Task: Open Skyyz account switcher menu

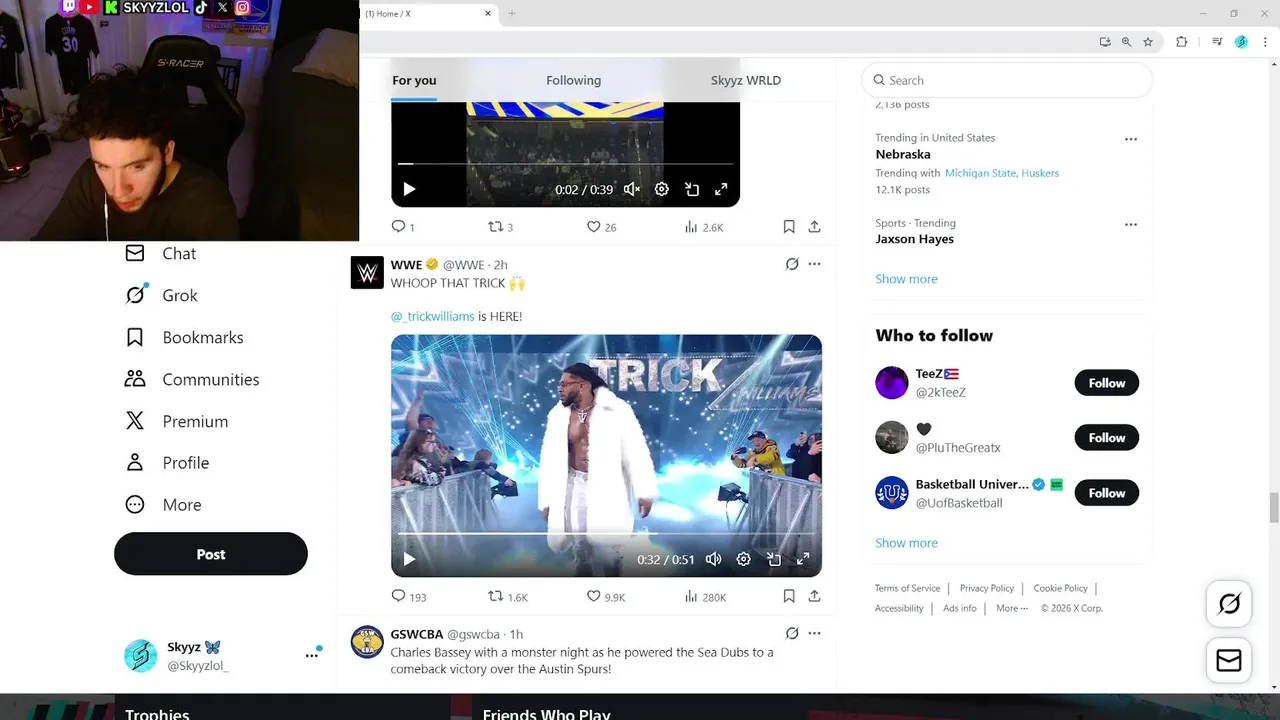Action: point(220,656)
